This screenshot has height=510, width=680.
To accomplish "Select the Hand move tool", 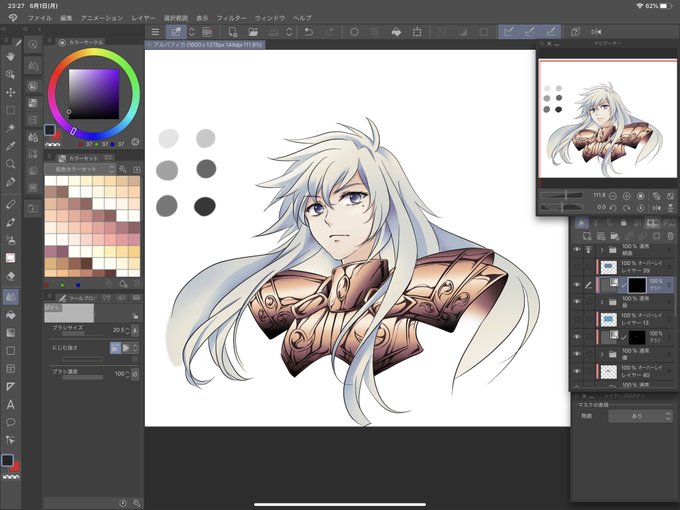I will pos(10,57).
